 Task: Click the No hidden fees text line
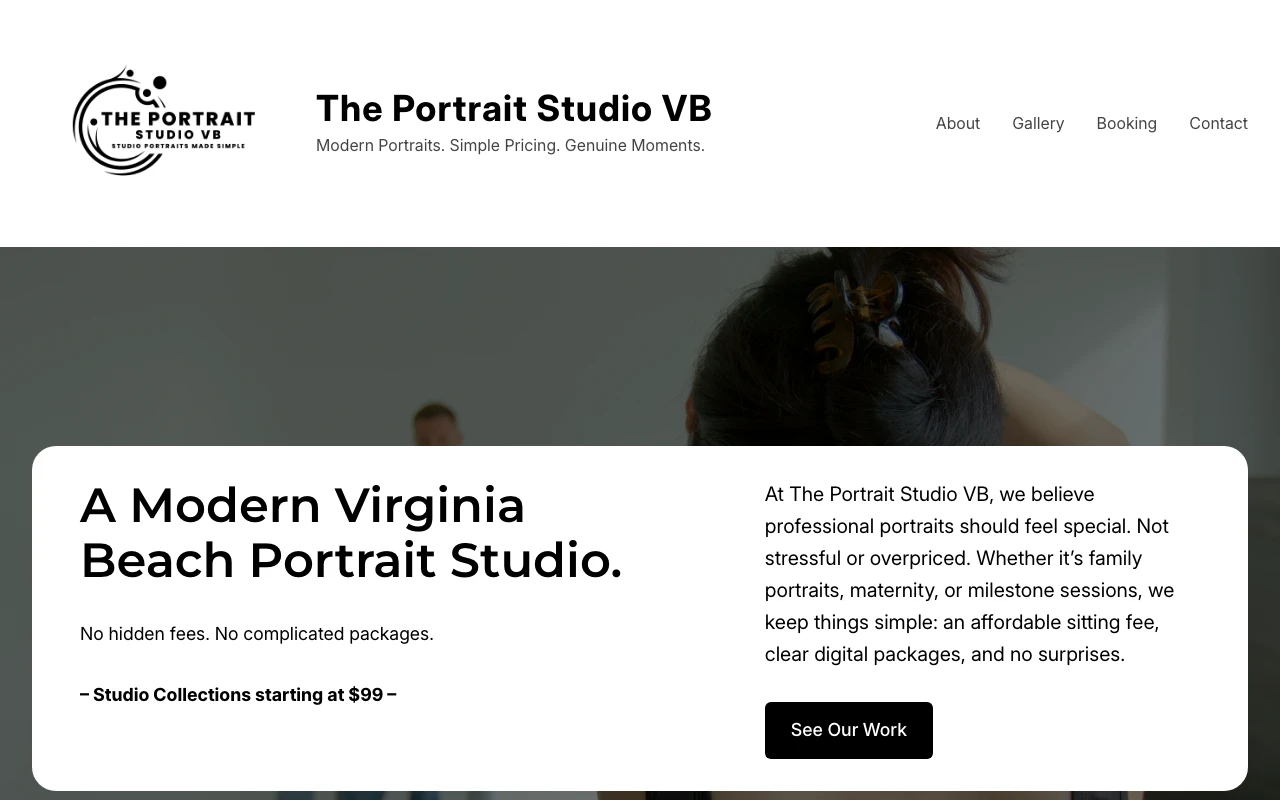pyautogui.click(x=257, y=634)
